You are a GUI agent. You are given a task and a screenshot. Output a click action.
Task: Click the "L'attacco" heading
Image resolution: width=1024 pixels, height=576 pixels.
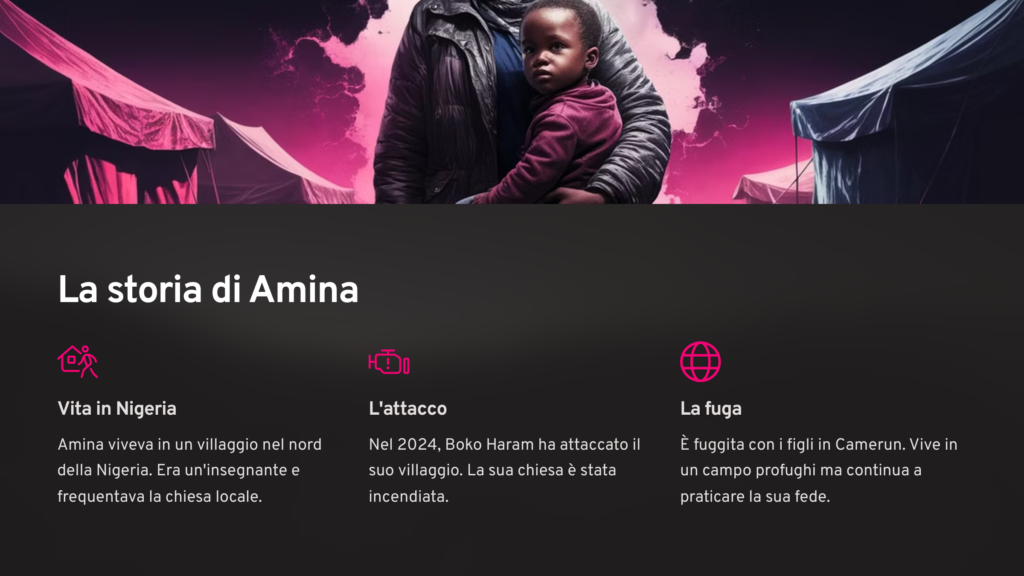[408, 409]
